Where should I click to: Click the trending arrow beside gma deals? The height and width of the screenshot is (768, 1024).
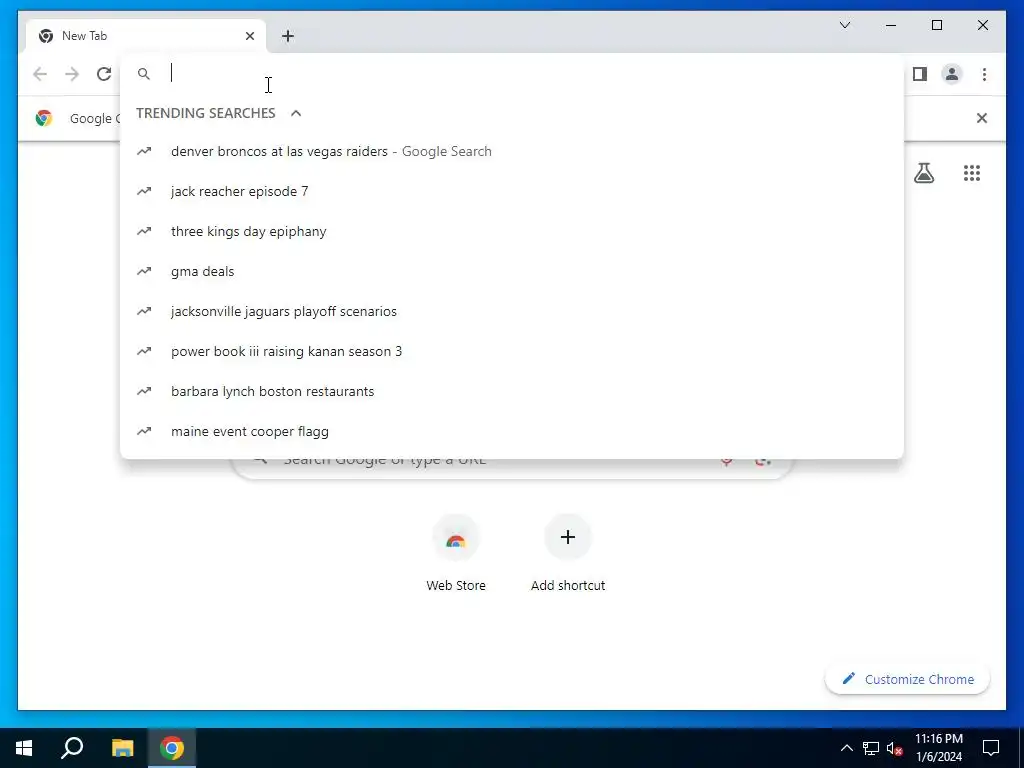click(x=144, y=271)
